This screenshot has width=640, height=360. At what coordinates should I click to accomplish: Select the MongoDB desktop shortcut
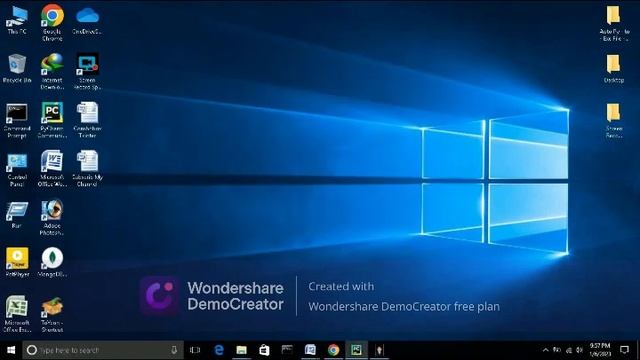pyautogui.click(x=52, y=262)
